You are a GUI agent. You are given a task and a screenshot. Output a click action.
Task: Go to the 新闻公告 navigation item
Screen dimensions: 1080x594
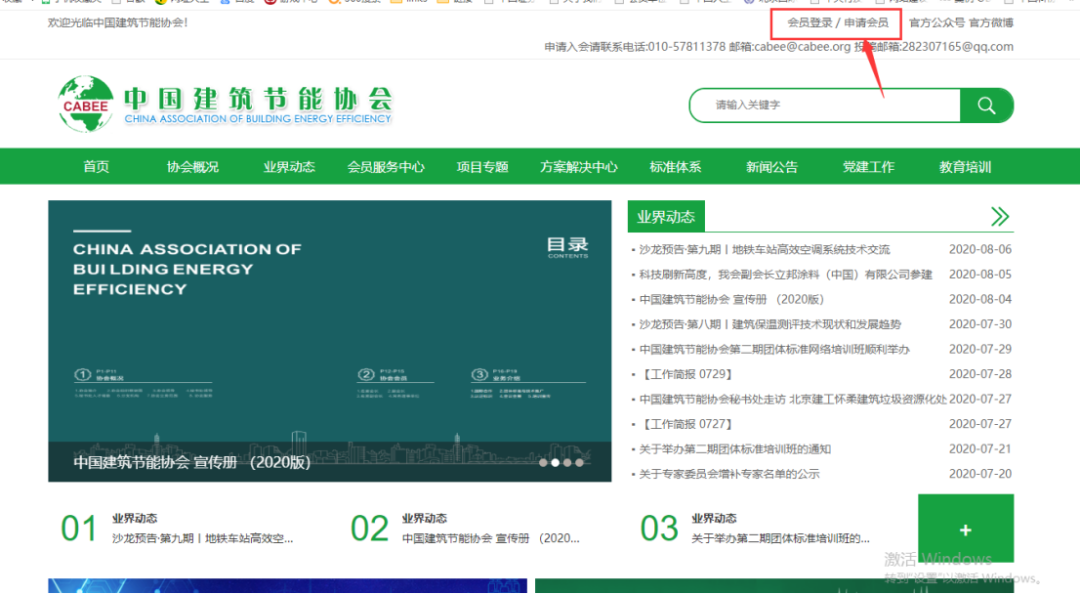tap(771, 167)
